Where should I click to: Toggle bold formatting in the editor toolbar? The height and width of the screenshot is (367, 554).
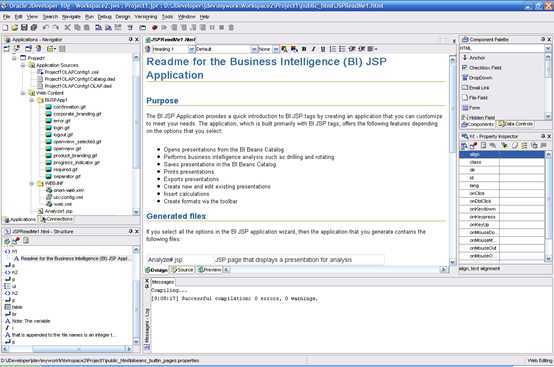click(304, 49)
